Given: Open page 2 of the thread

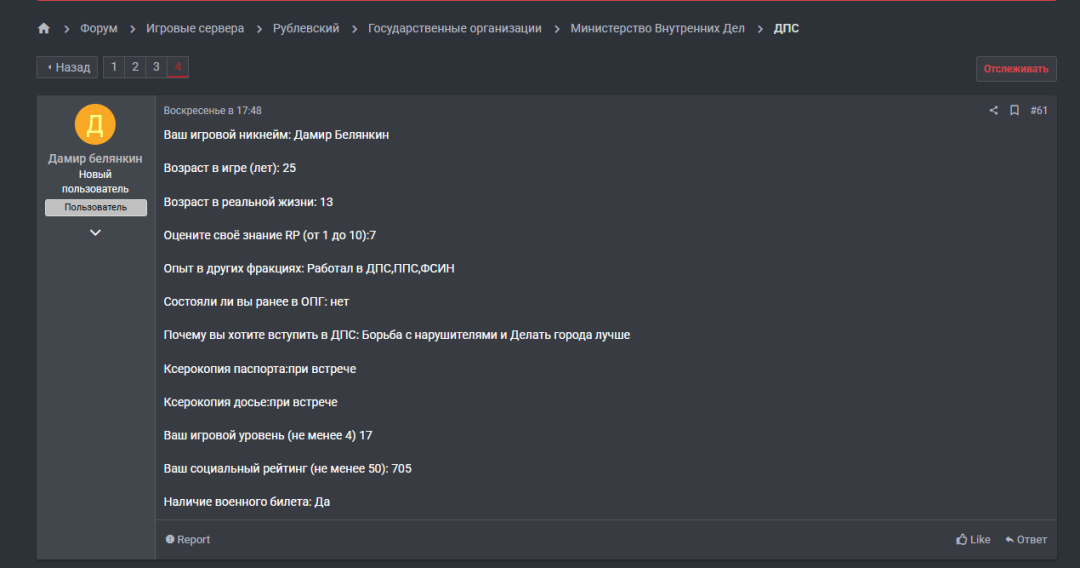Looking at the screenshot, I should coord(135,67).
